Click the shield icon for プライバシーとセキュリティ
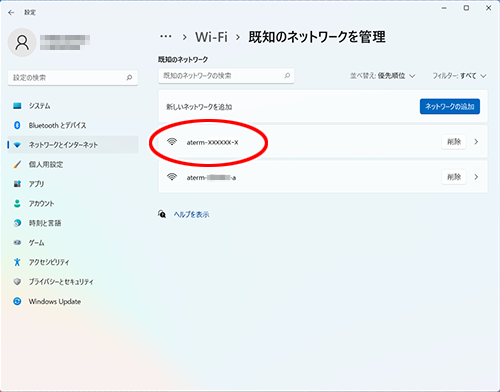This screenshot has width=500, height=392. (17, 282)
